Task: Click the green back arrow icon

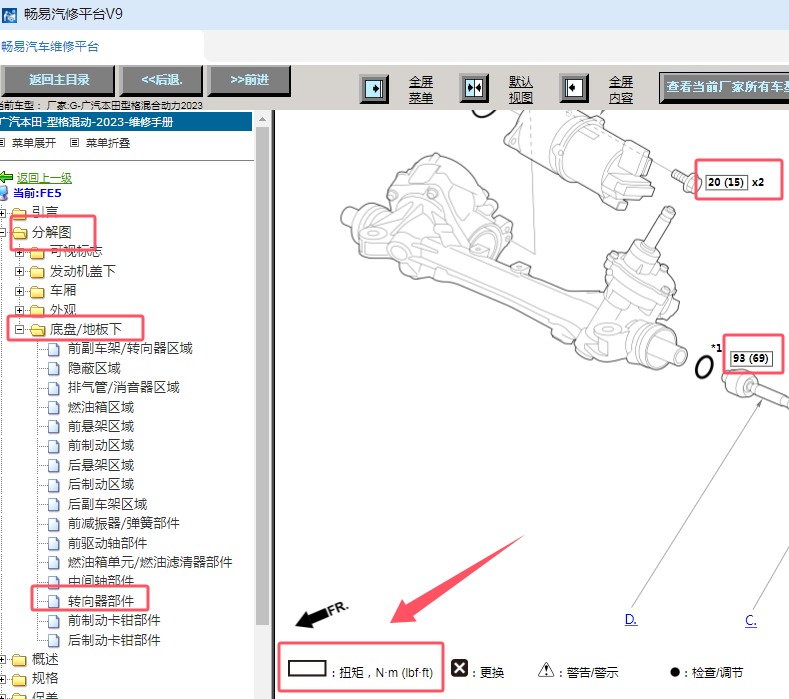Action: [6, 177]
